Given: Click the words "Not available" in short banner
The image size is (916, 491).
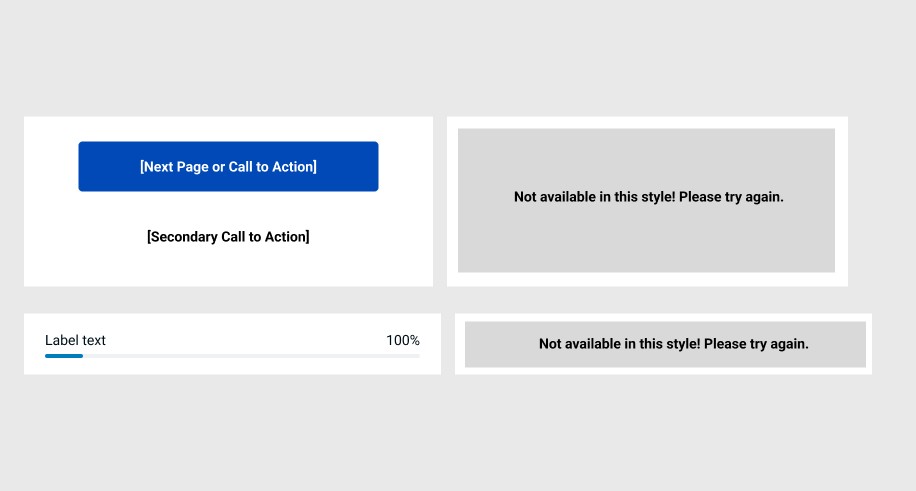Looking at the screenshot, I should pyautogui.click(x=580, y=344).
